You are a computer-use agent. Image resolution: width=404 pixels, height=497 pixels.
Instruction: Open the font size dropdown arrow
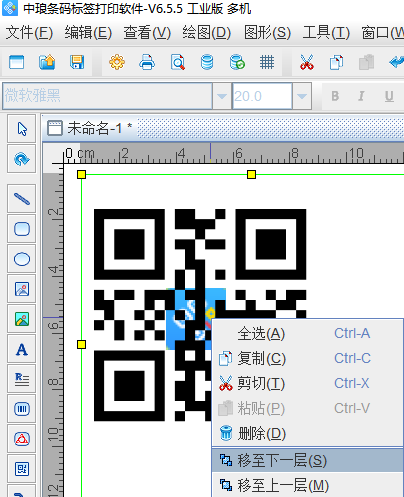click(x=302, y=96)
